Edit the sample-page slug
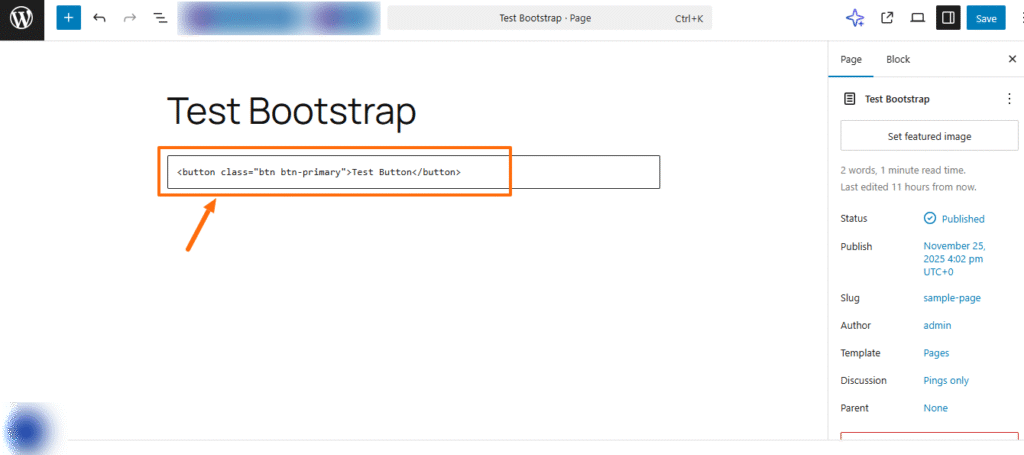 [x=952, y=298]
